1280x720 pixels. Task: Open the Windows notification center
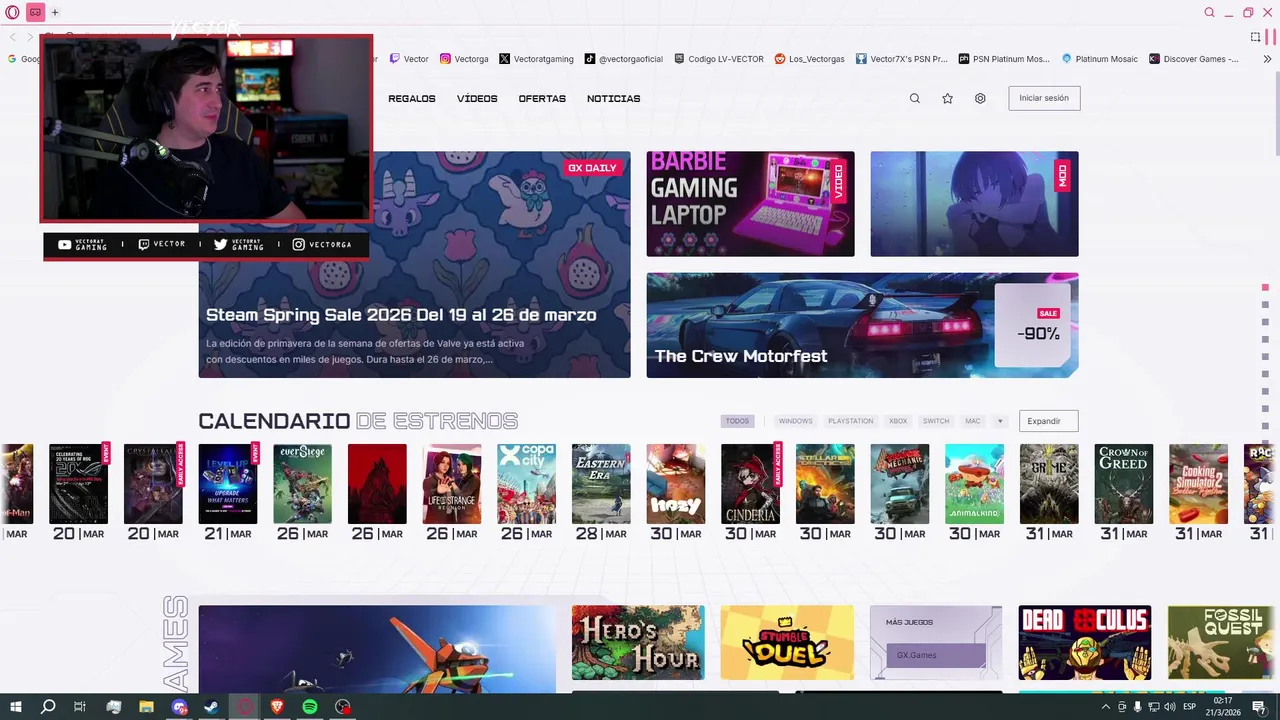pos(1259,707)
